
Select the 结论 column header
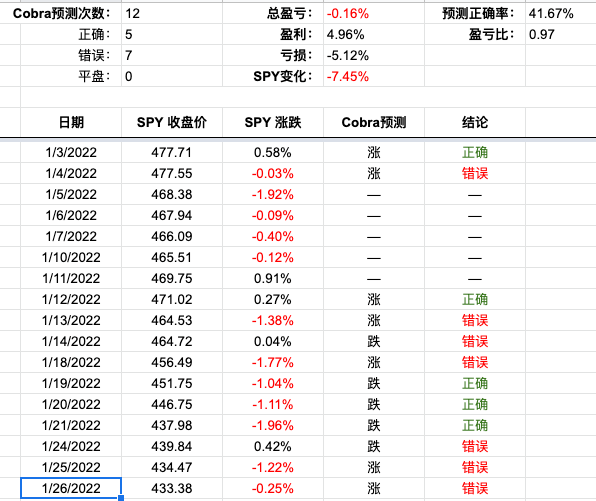(x=475, y=122)
